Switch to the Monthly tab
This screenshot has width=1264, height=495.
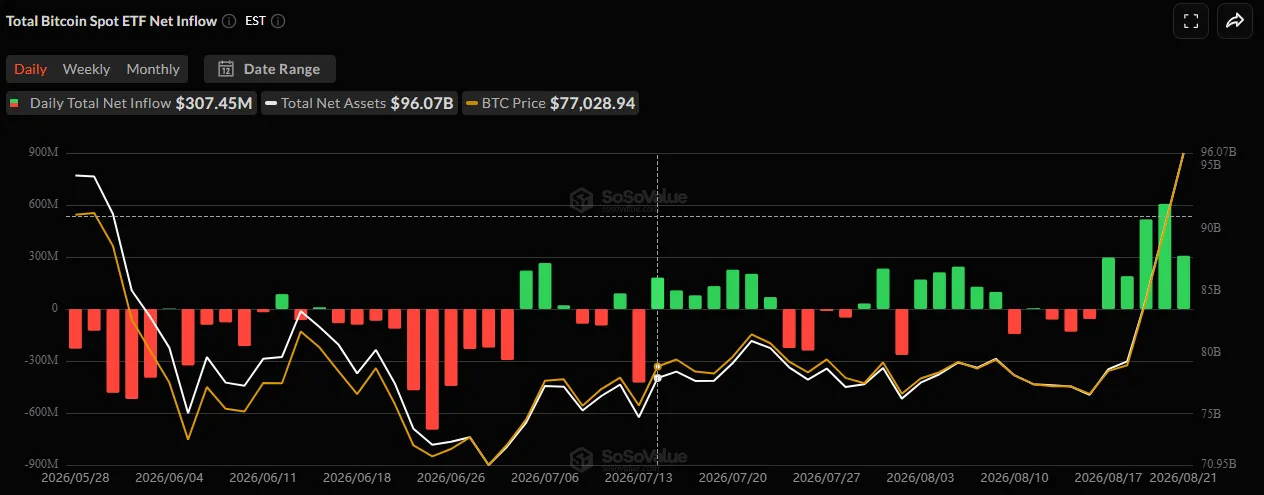click(153, 69)
